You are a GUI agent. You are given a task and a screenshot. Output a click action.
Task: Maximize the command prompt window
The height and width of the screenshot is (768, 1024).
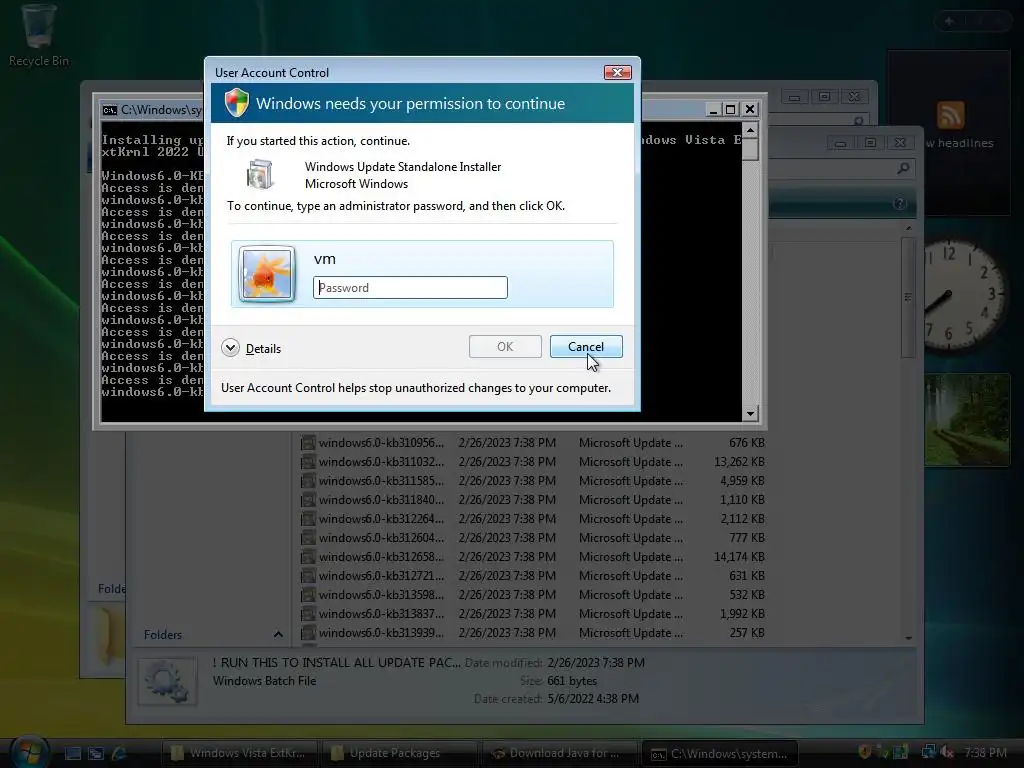click(731, 109)
